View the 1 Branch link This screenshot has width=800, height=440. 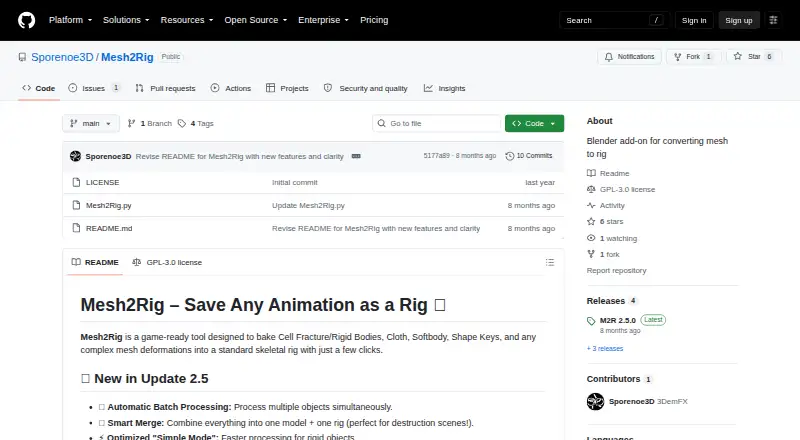click(x=149, y=124)
